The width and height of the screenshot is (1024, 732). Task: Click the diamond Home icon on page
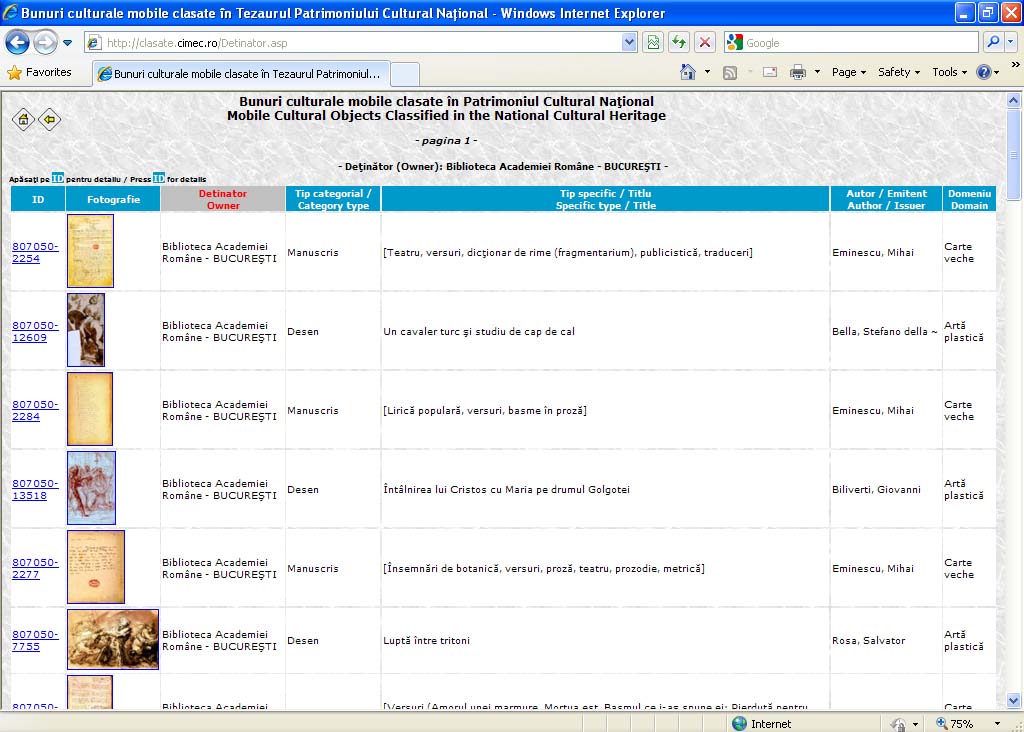[x=24, y=119]
